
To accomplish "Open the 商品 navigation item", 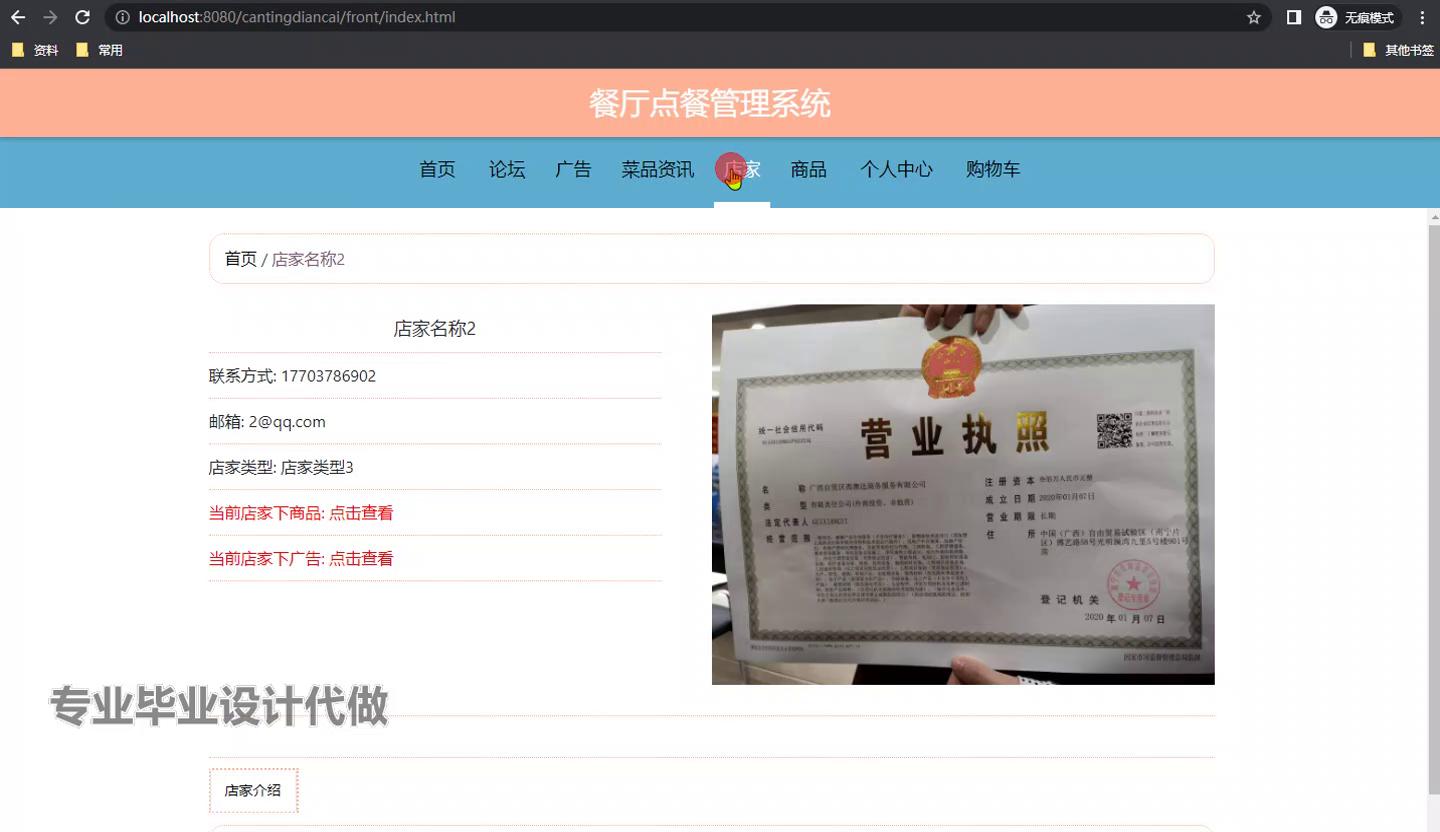I will [808, 169].
